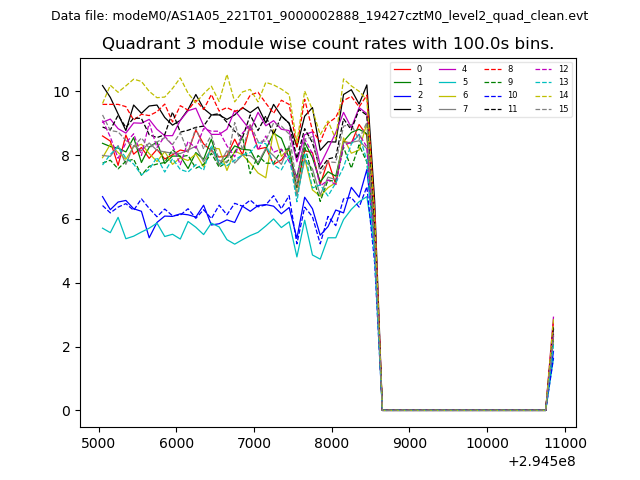Click the x-axis offset label '+2.945e8'
Image resolution: width=640 pixels, height=480 pixels.
(541, 461)
